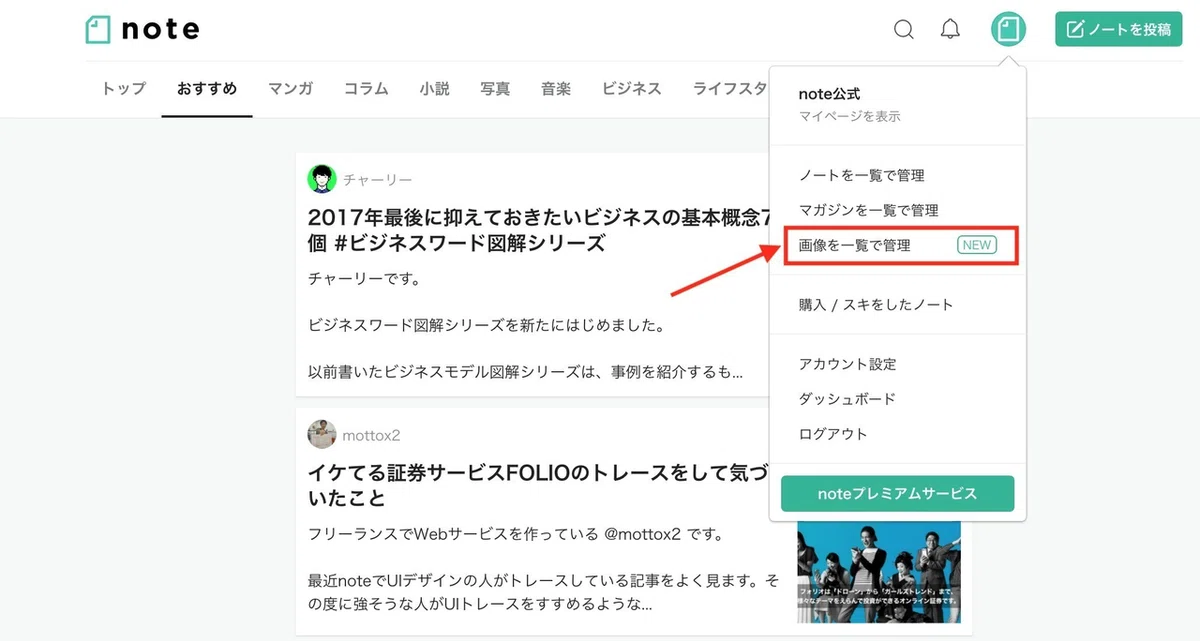The width and height of the screenshot is (1200, 641).
Task: Switch to the トップ tab
Action: pyautogui.click(x=124, y=88)
